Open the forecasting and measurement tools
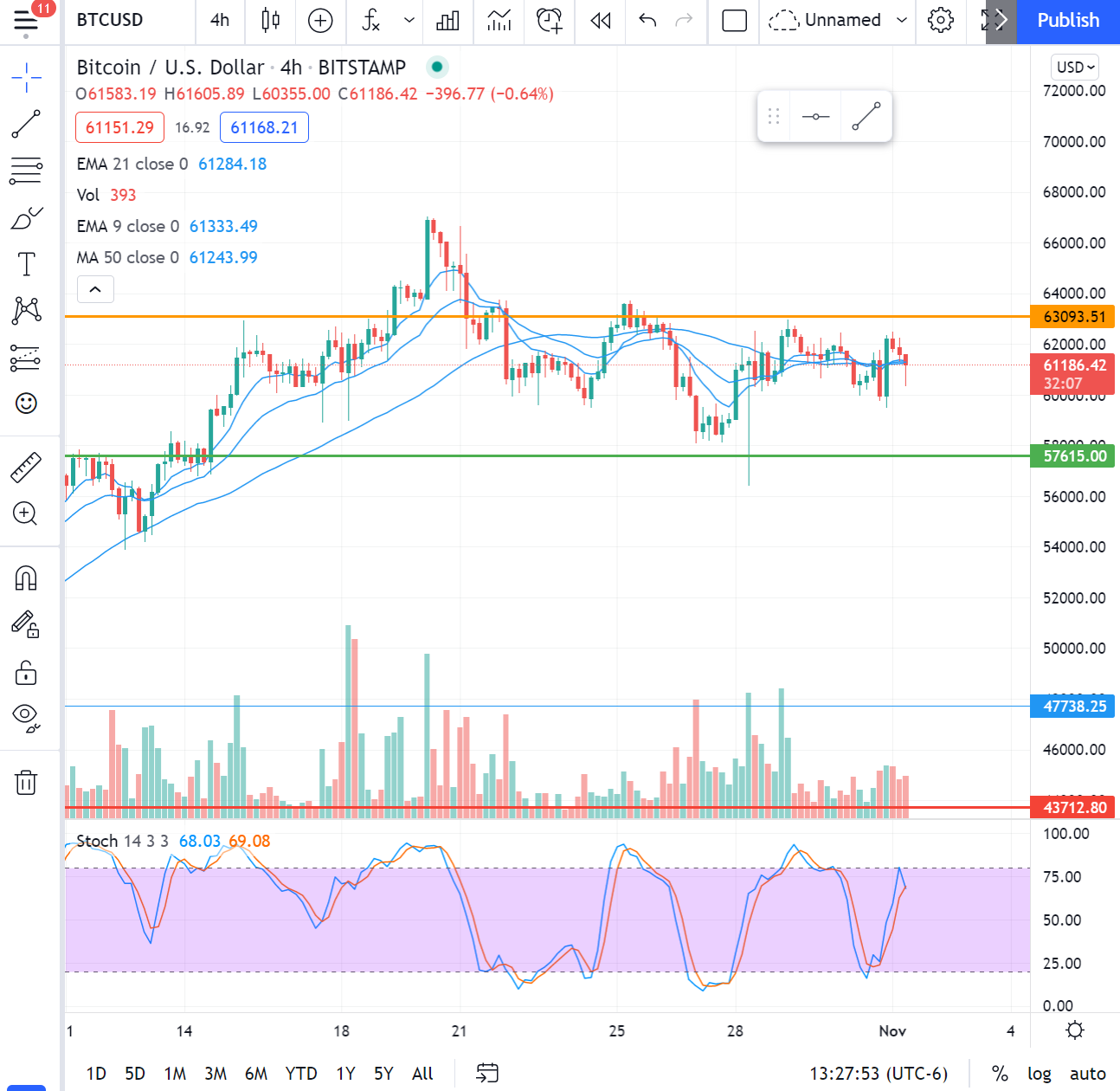The height and width of the screenshot is (1091, 1120). [x=26, y=357]
